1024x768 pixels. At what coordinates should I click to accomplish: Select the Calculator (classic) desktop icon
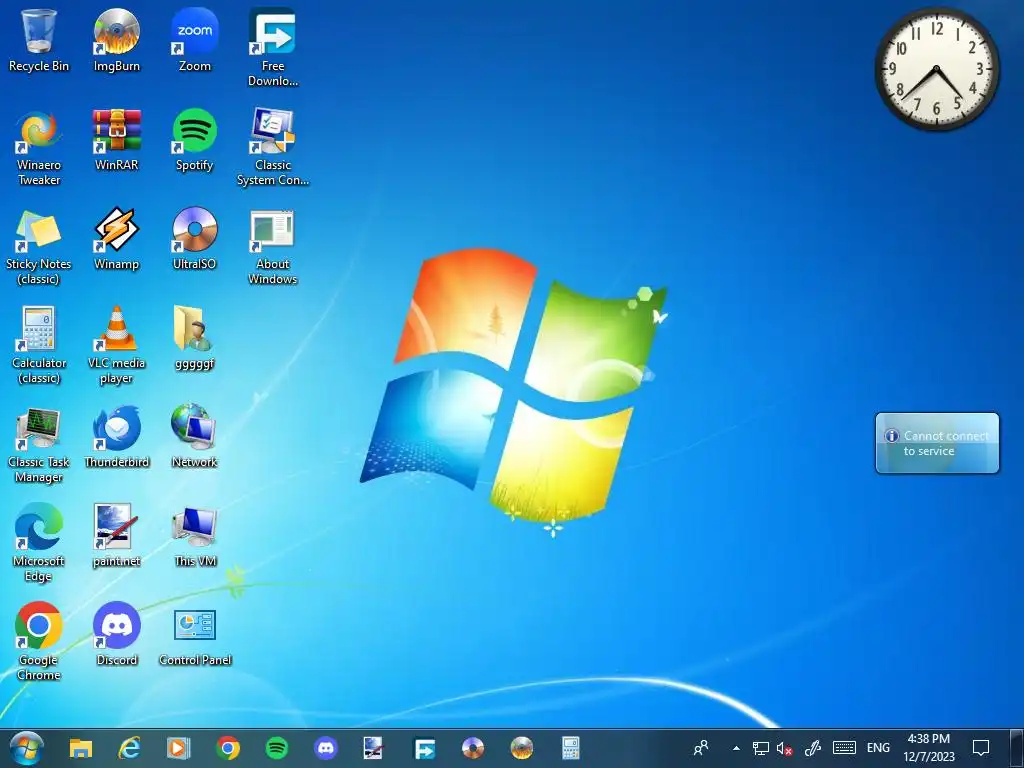pyautogui.click(x=39, y=345)
